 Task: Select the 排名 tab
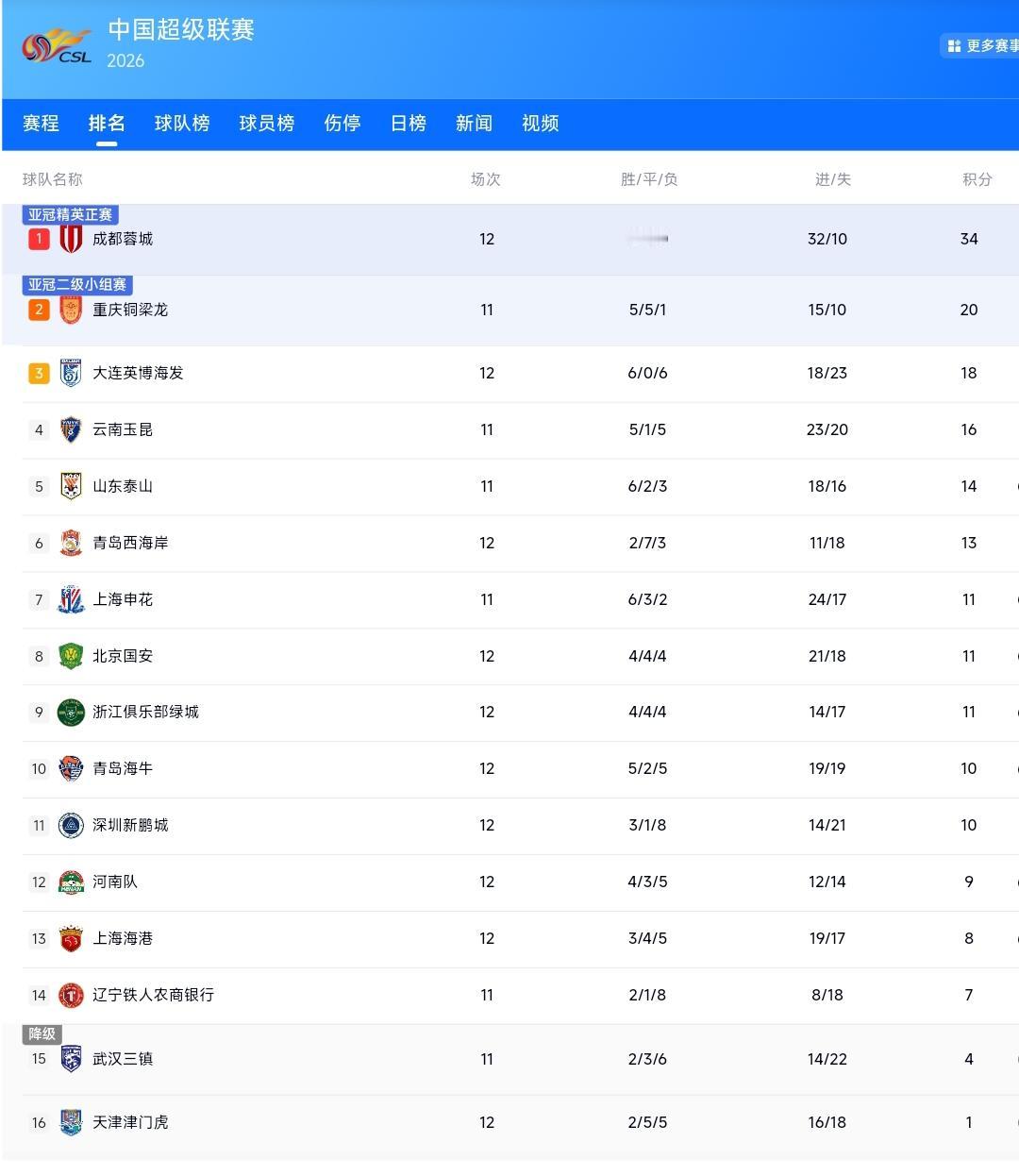tap(107, 123)
